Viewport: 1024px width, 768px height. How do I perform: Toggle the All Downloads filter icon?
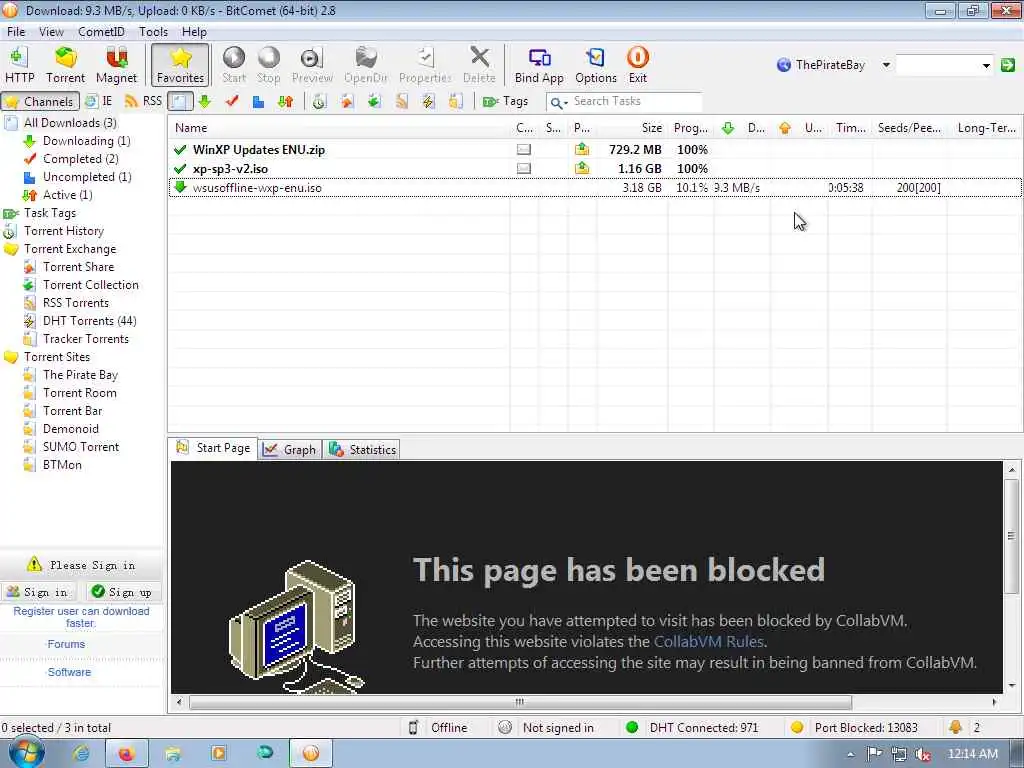[180, 101]
